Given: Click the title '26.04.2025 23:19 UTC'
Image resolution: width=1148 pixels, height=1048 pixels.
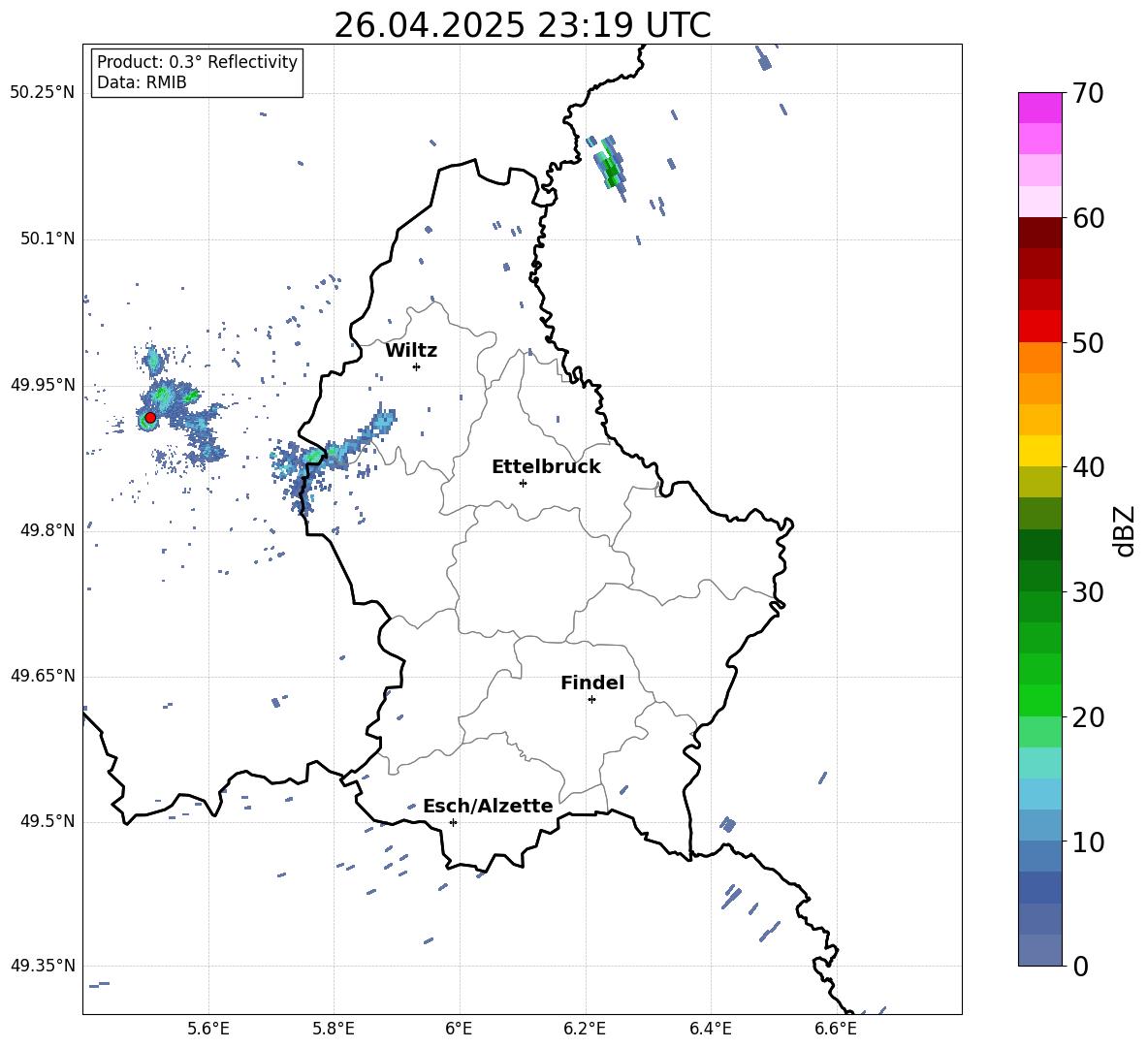Looking at the screenshot, I should 522,25.
